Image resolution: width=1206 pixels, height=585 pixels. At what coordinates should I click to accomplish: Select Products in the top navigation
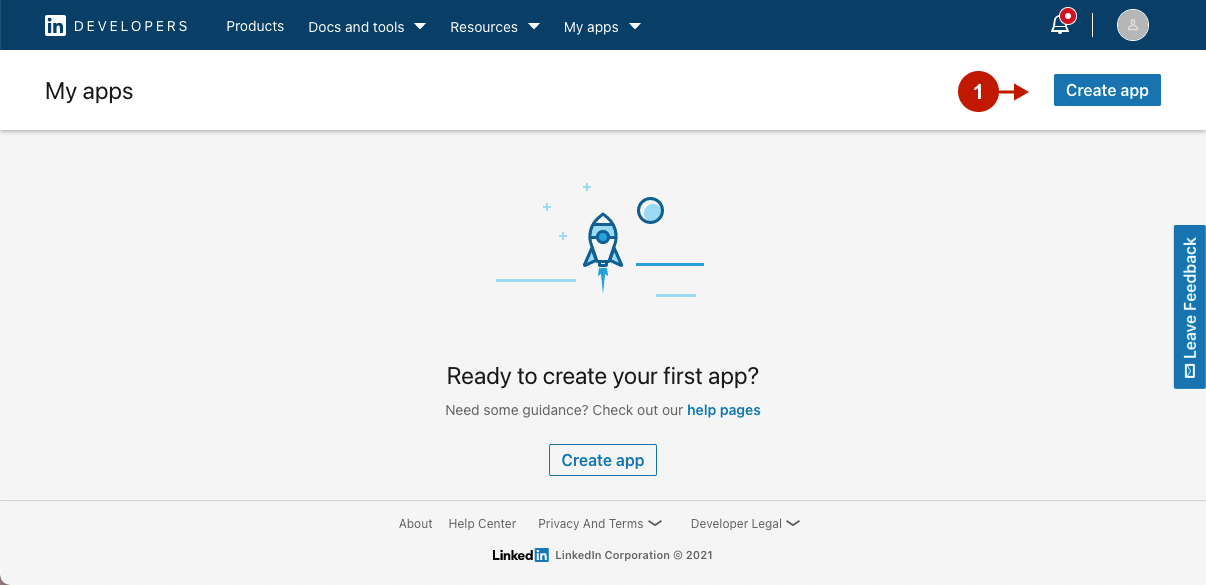pos(255,26)
